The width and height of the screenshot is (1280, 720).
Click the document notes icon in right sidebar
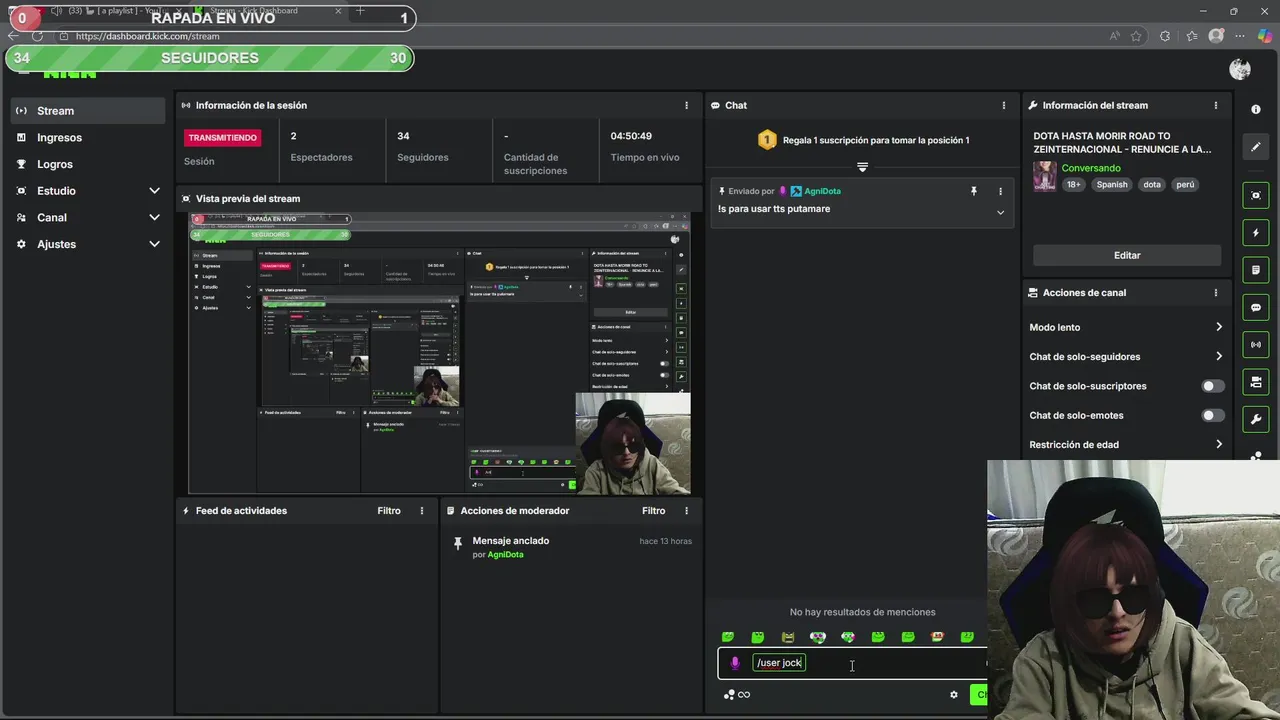coord(1256,270)
